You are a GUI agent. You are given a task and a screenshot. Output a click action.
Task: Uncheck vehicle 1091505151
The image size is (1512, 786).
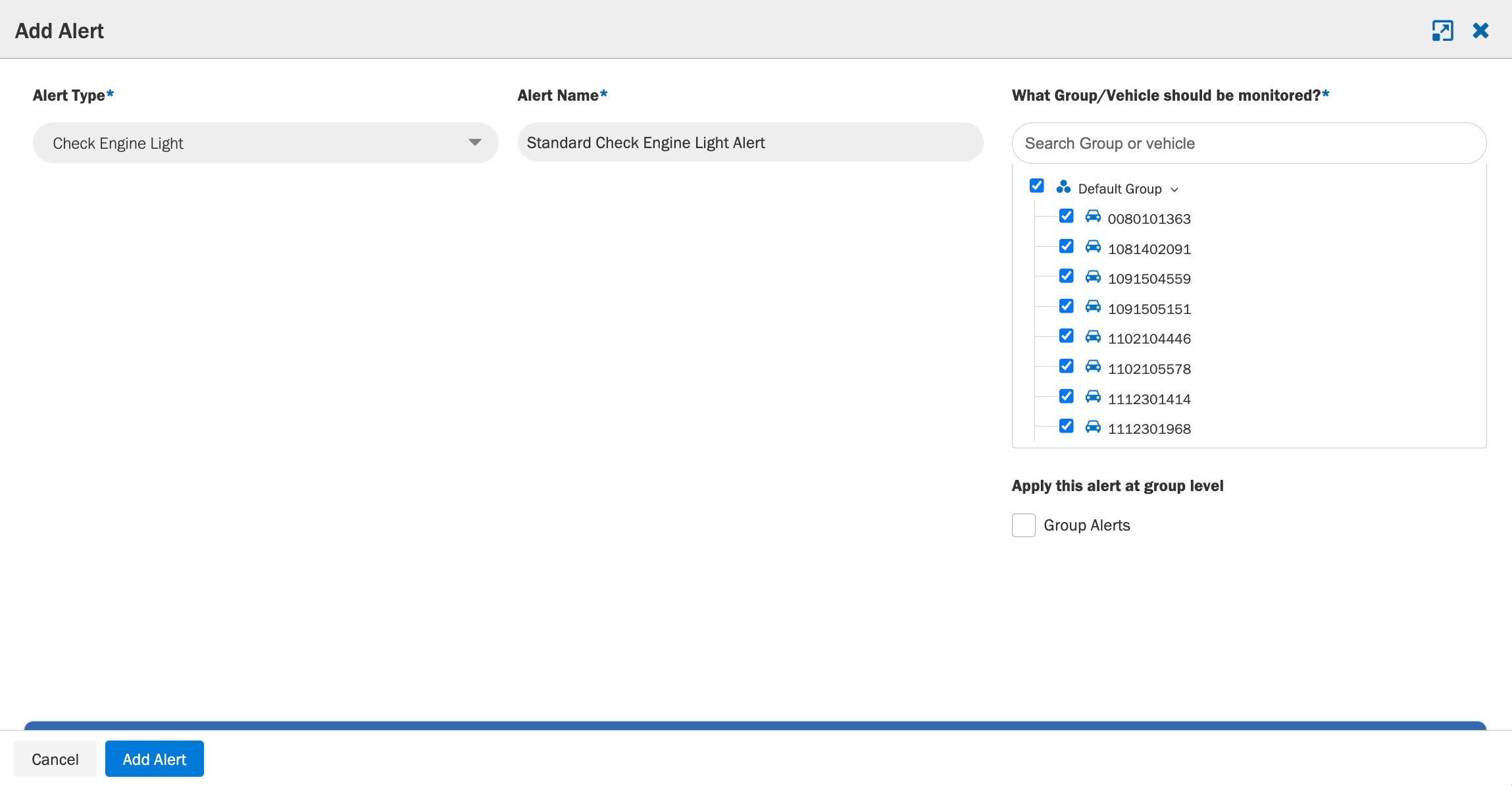pyautogui.click(x=1067, y=306)
